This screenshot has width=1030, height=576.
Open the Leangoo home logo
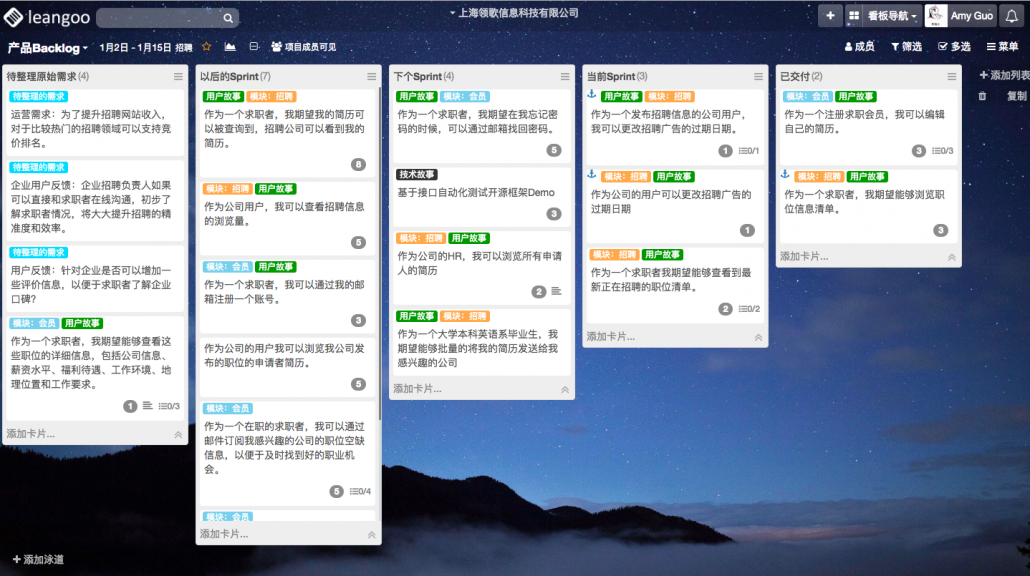42,15
